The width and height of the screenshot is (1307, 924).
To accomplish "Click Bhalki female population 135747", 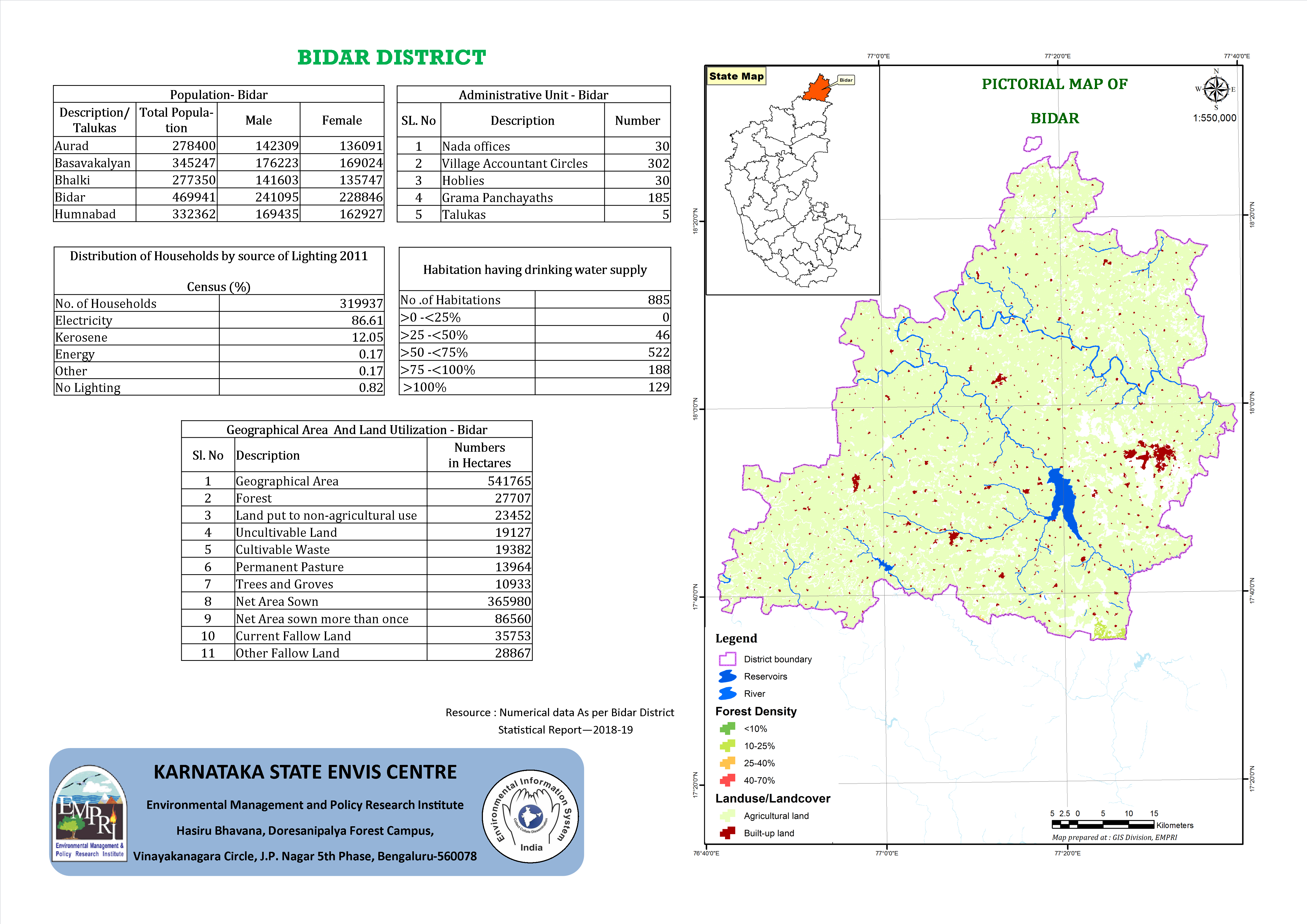I will [361, 180].
